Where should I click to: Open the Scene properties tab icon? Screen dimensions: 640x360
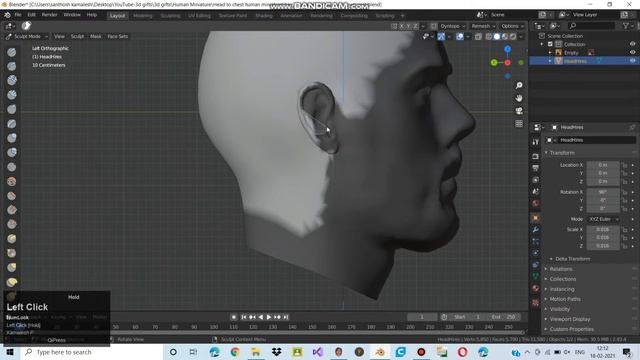coord(536,191)
